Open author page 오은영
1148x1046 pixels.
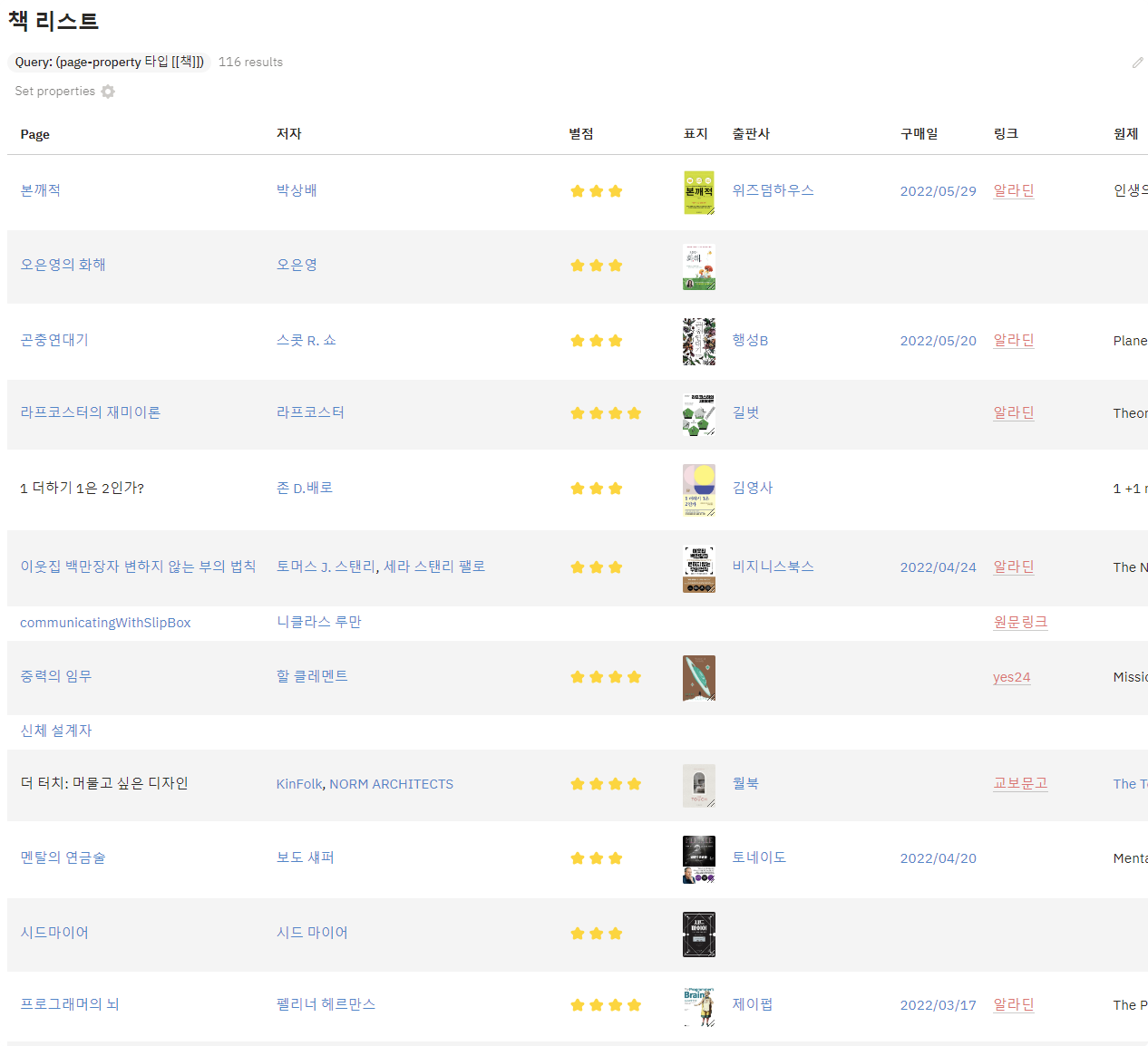[297, 265]
